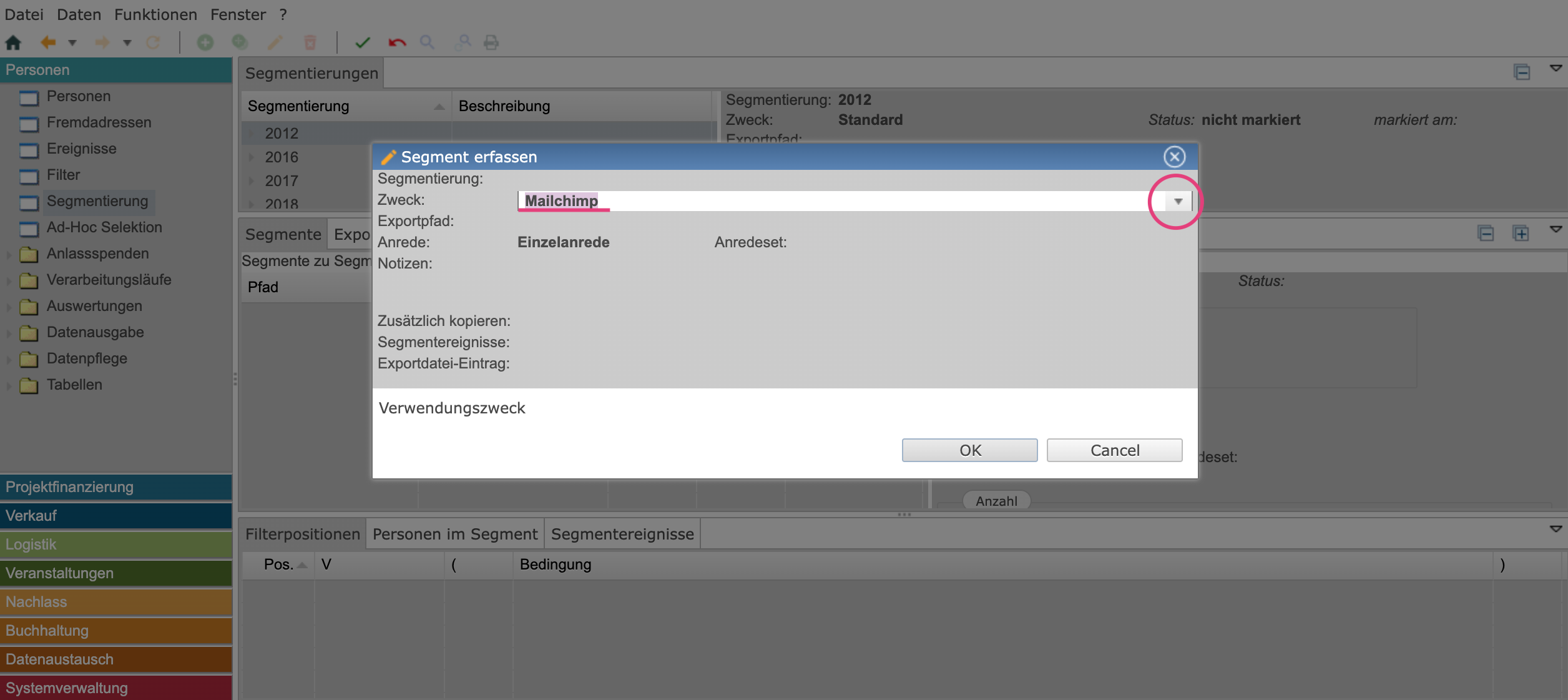Expand the 2016 segmentation row
Screen dimensions: 1568x700
252,157
